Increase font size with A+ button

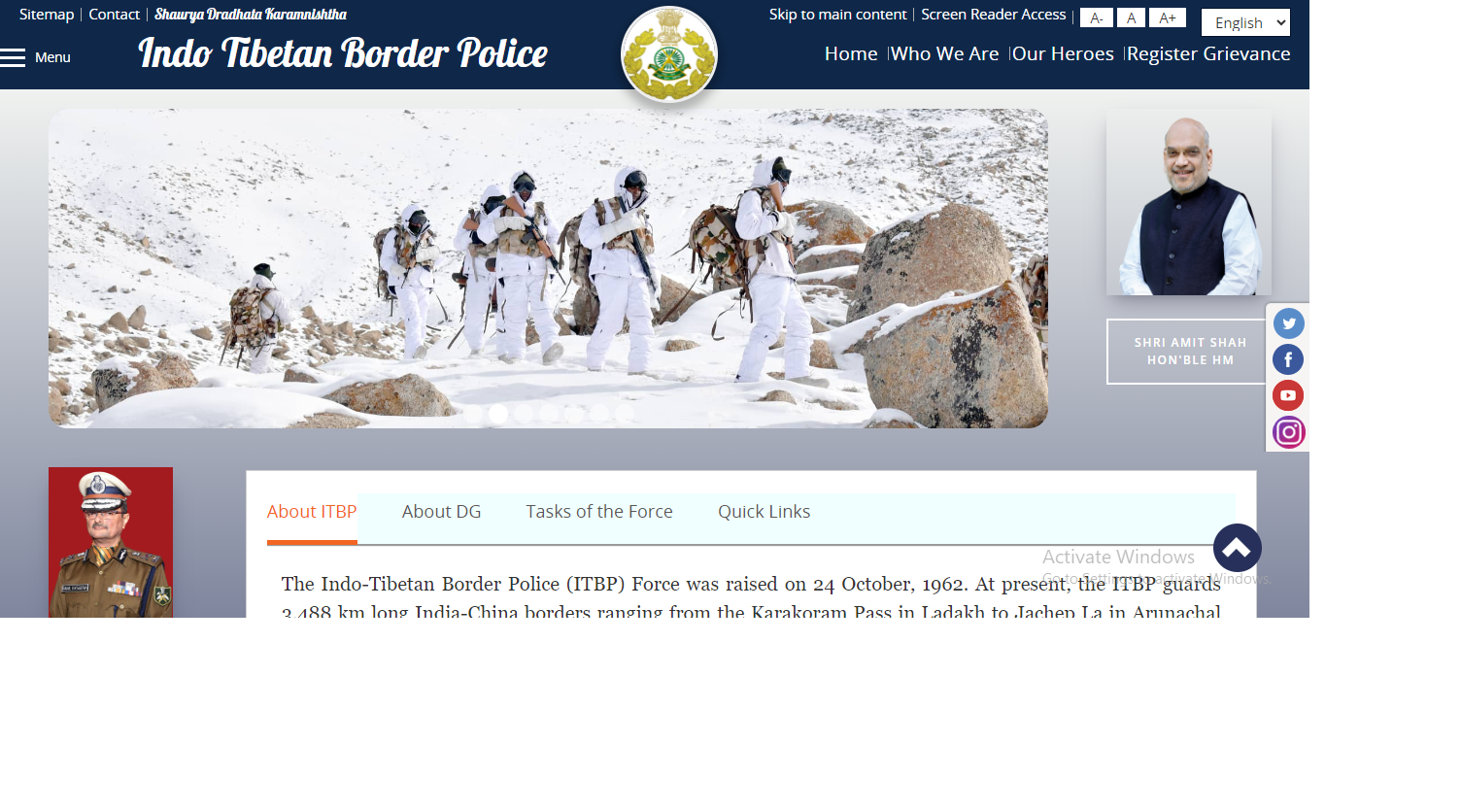coord(1167,17)
